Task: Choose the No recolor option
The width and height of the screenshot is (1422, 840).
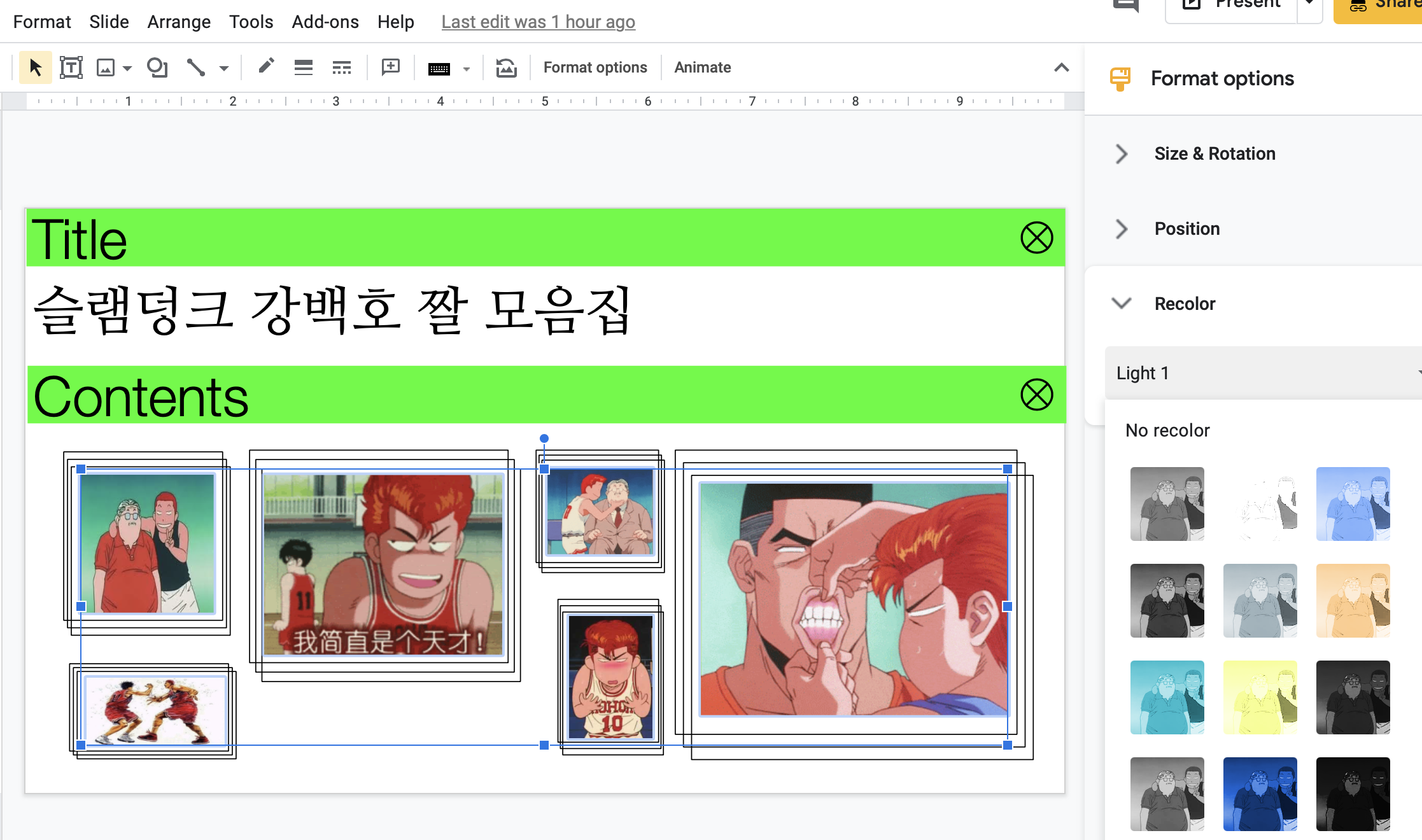Action: (x=1167, y=430)
